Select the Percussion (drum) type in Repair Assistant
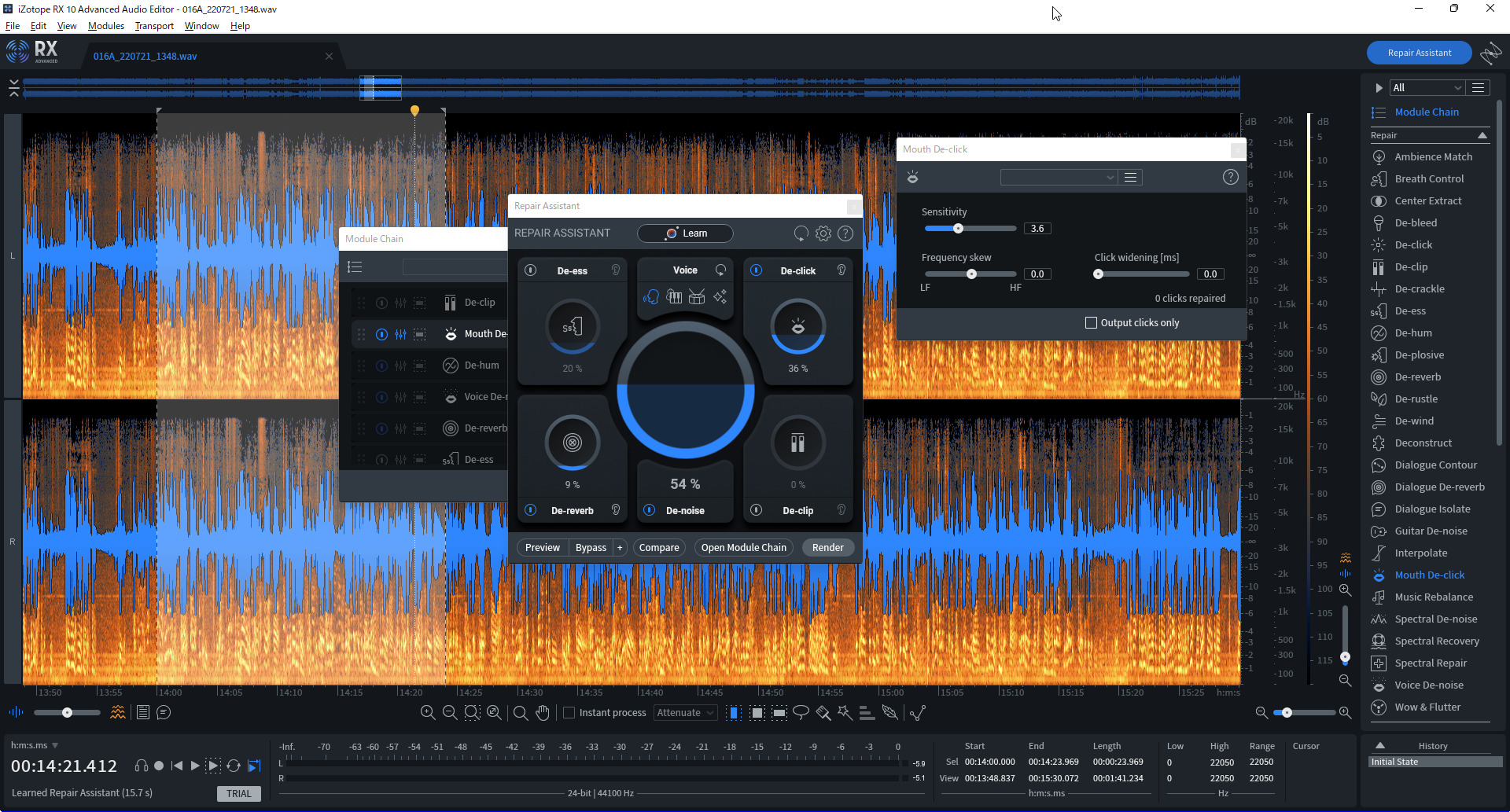The height and width of the screenshot is (812, 1510). [697, 297]
